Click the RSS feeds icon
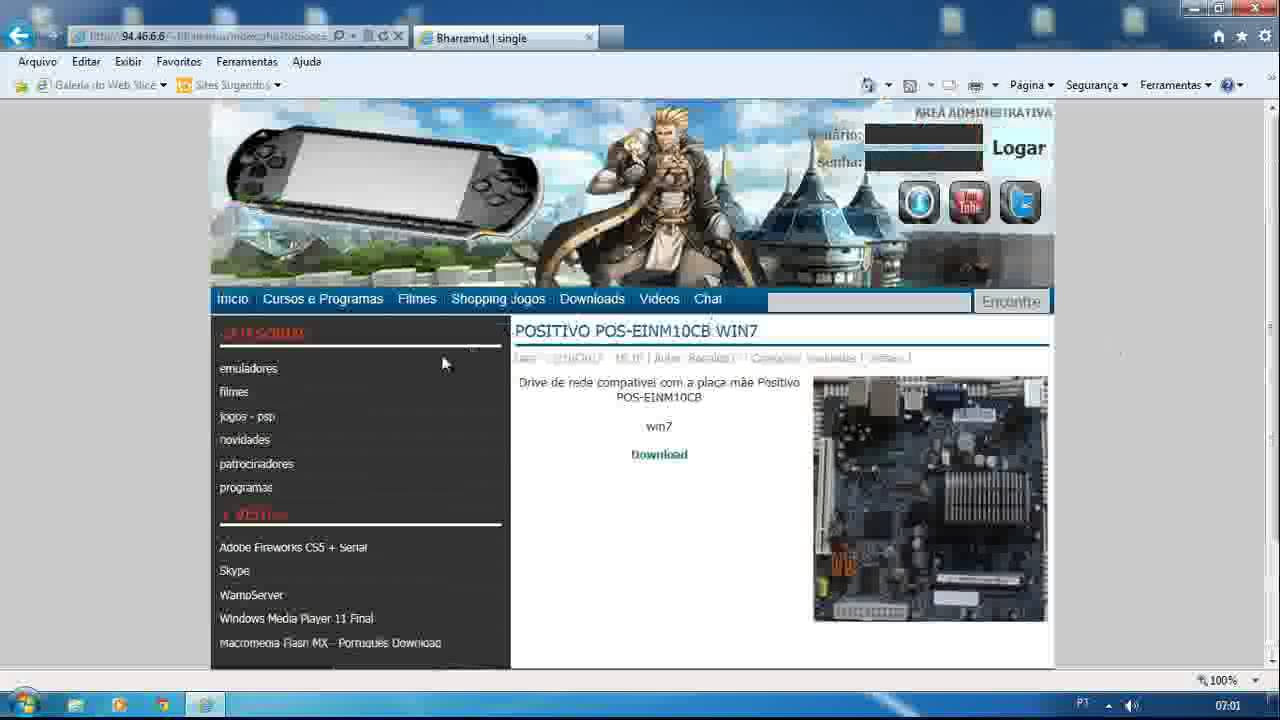The width and height of the screenshot is (1280, 720). (910, 85)
